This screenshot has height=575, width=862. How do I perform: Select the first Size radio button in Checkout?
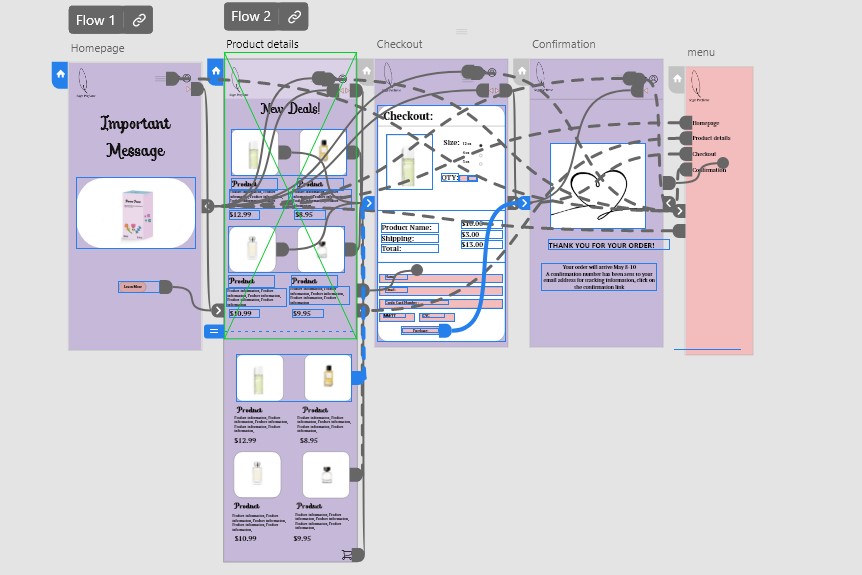481,143
